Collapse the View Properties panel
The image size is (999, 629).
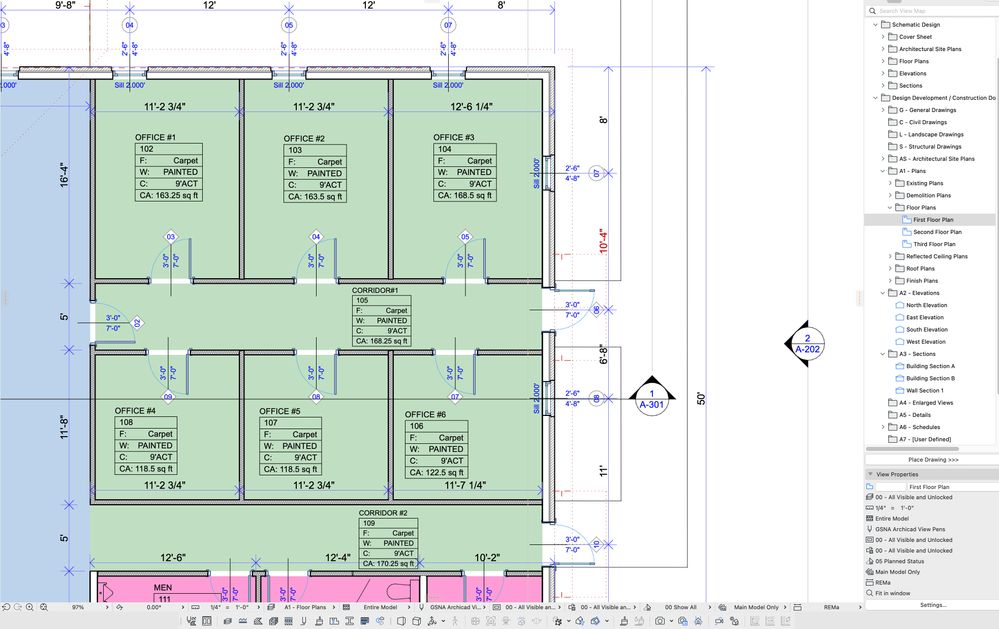click(x=870, y=474)
